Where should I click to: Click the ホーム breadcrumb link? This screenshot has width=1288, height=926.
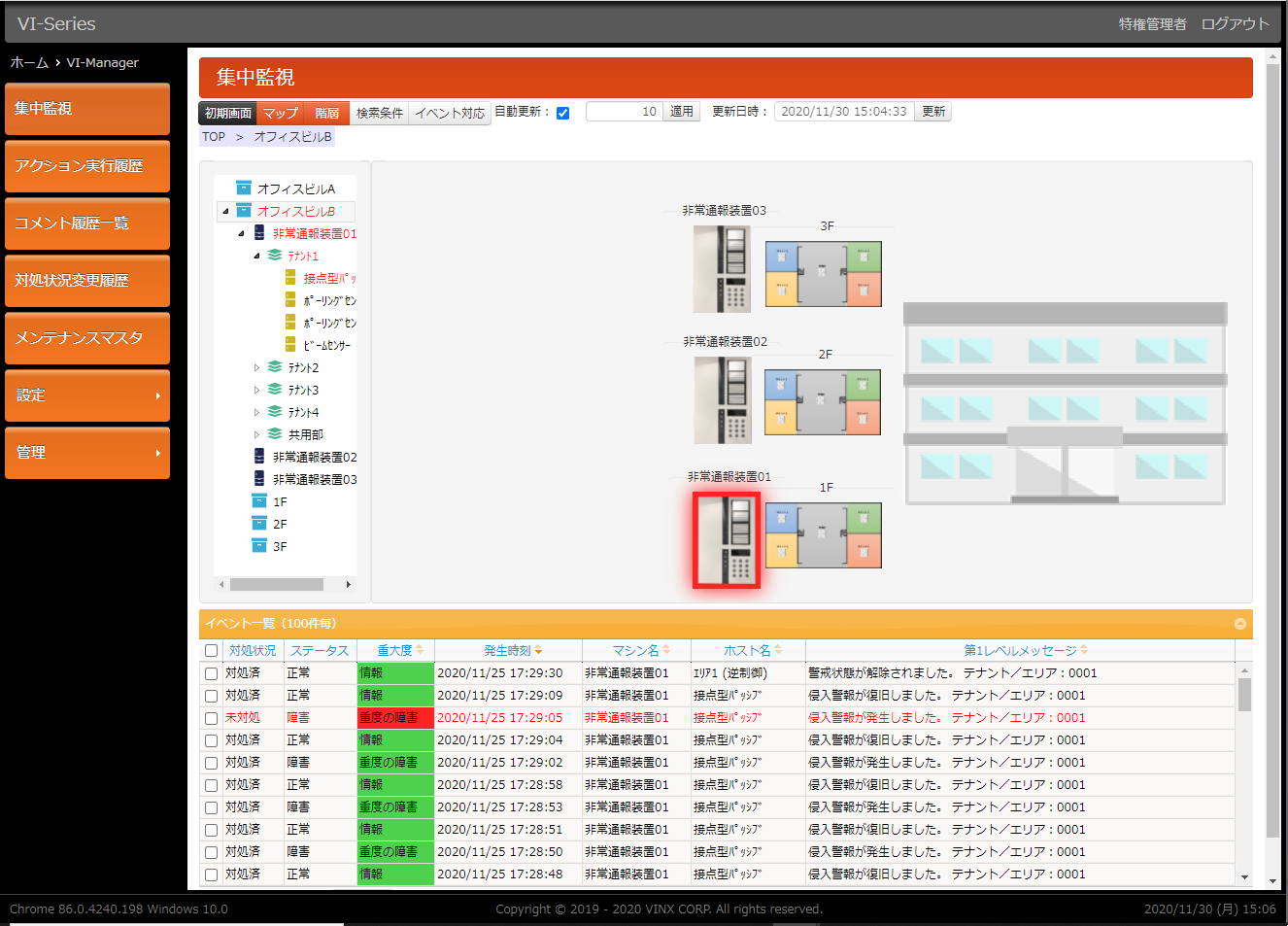tap(29, 62)
